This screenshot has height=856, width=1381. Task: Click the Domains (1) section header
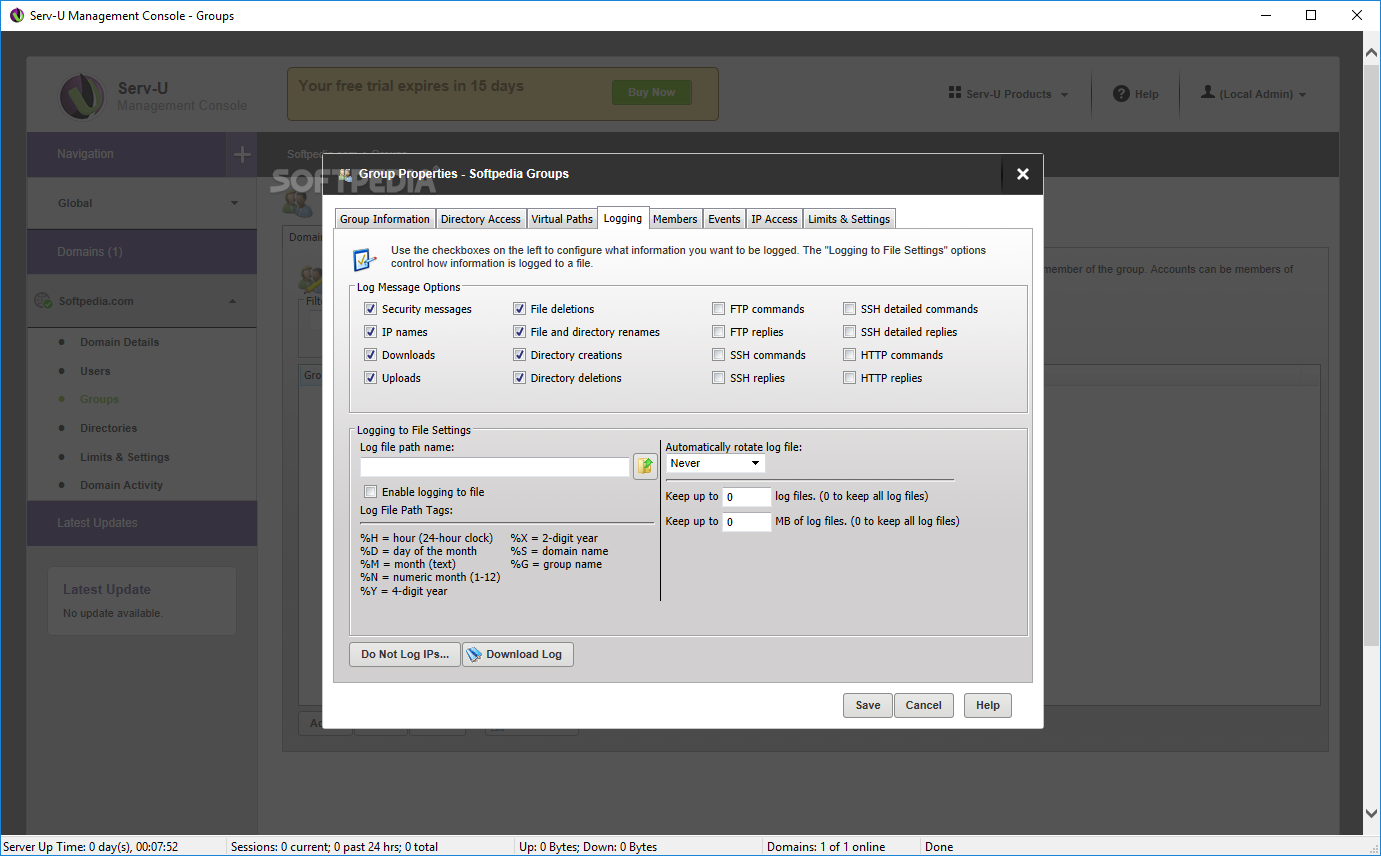(142, 252)
